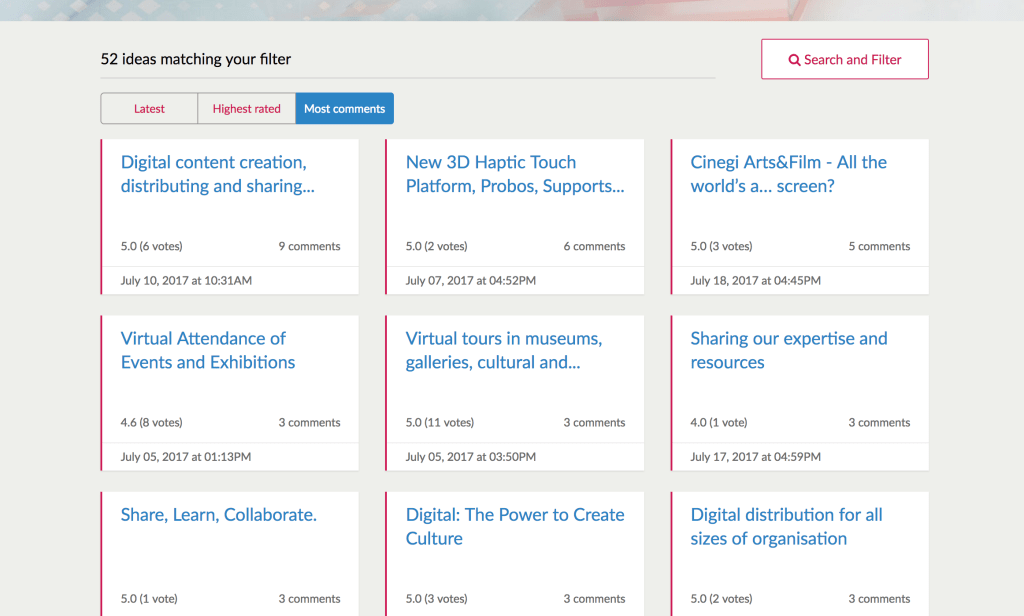1024x616 pixels.
Task: Open 'Virtual Attendance of Events and Exhibitions'
Action: coord(208,350)
